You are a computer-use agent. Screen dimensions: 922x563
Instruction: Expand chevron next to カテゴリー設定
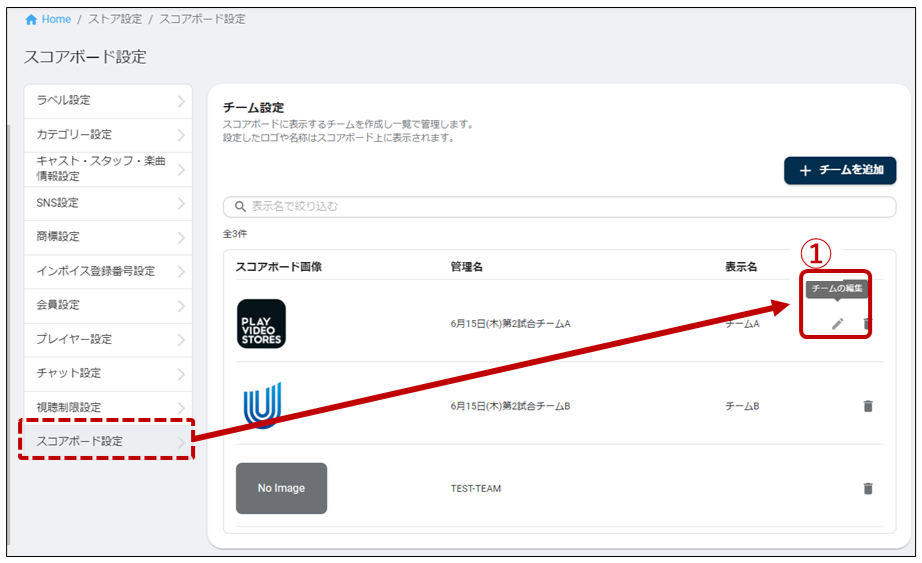pos(181,135)
